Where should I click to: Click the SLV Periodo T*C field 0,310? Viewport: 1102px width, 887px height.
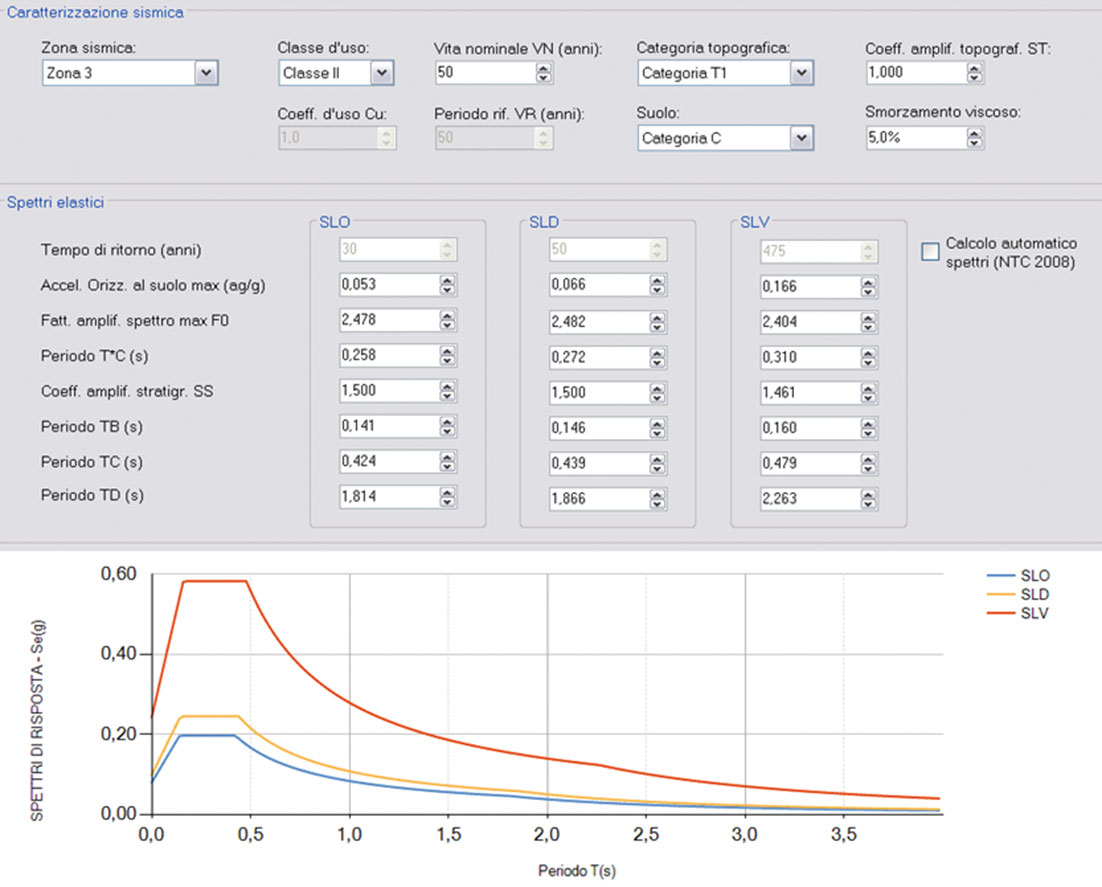tap(810, 358)
